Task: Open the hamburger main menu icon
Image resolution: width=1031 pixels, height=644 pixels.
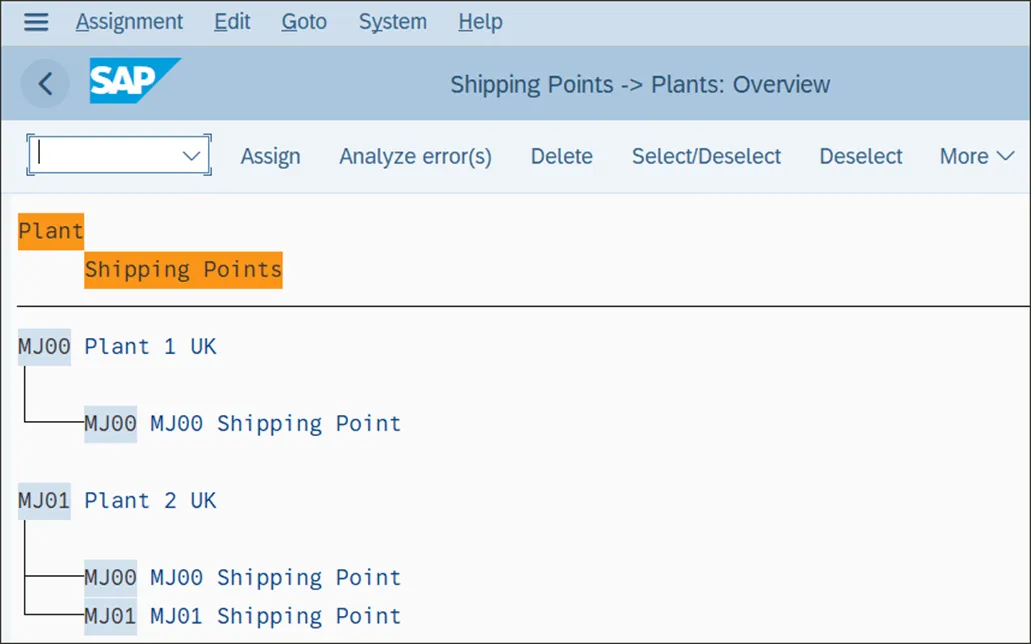Action: 36,22
